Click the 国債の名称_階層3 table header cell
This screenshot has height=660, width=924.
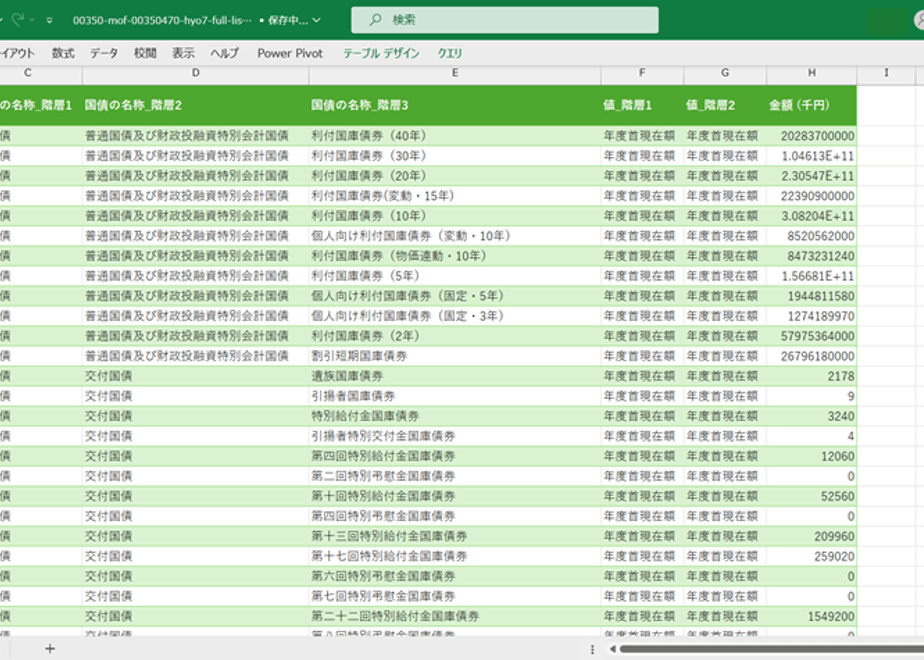(x=454, y=105)
